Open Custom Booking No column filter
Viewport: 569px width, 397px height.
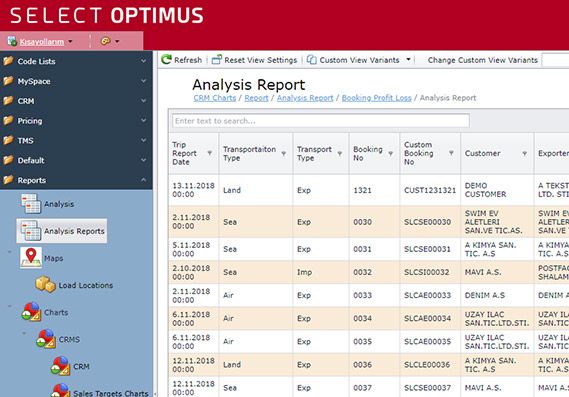(451, 153)
